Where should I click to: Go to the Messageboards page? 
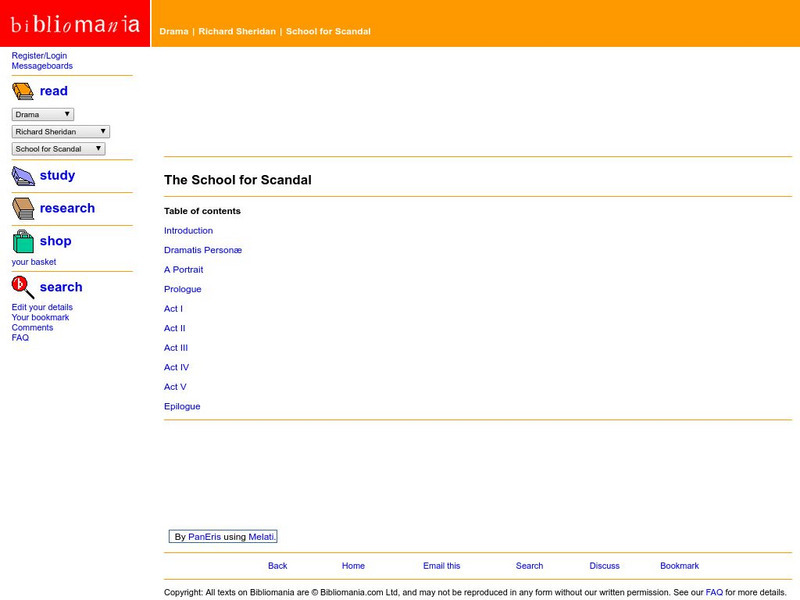tap(42, 66)
